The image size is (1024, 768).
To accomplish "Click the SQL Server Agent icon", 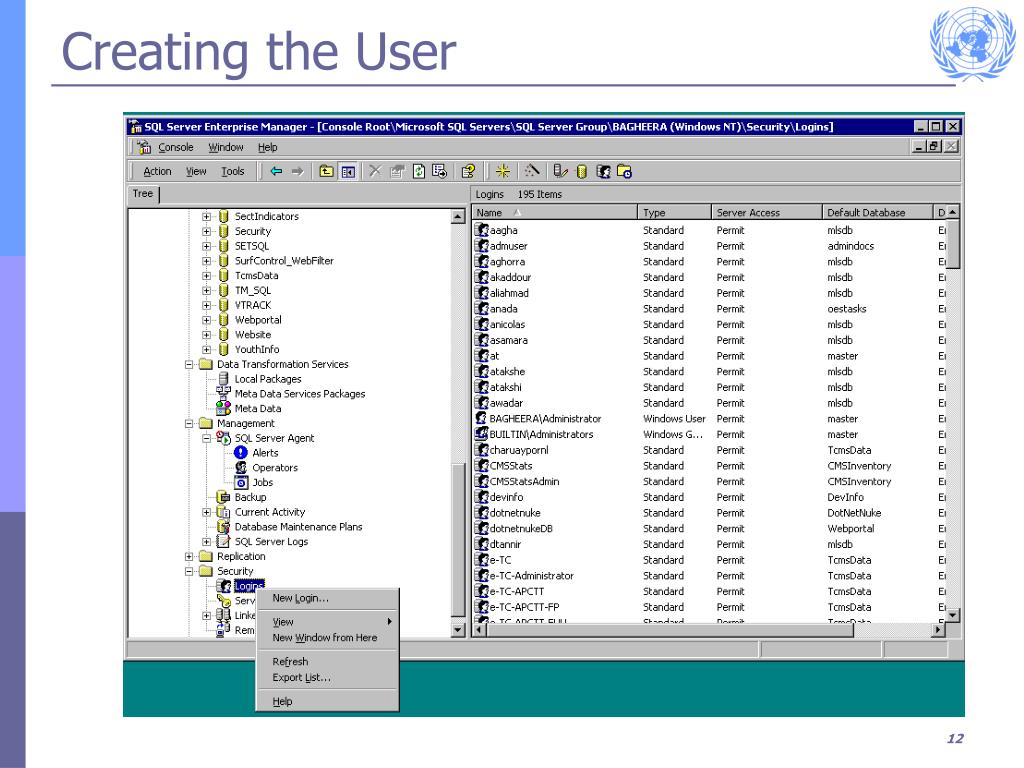I will (x=223, y=438).
